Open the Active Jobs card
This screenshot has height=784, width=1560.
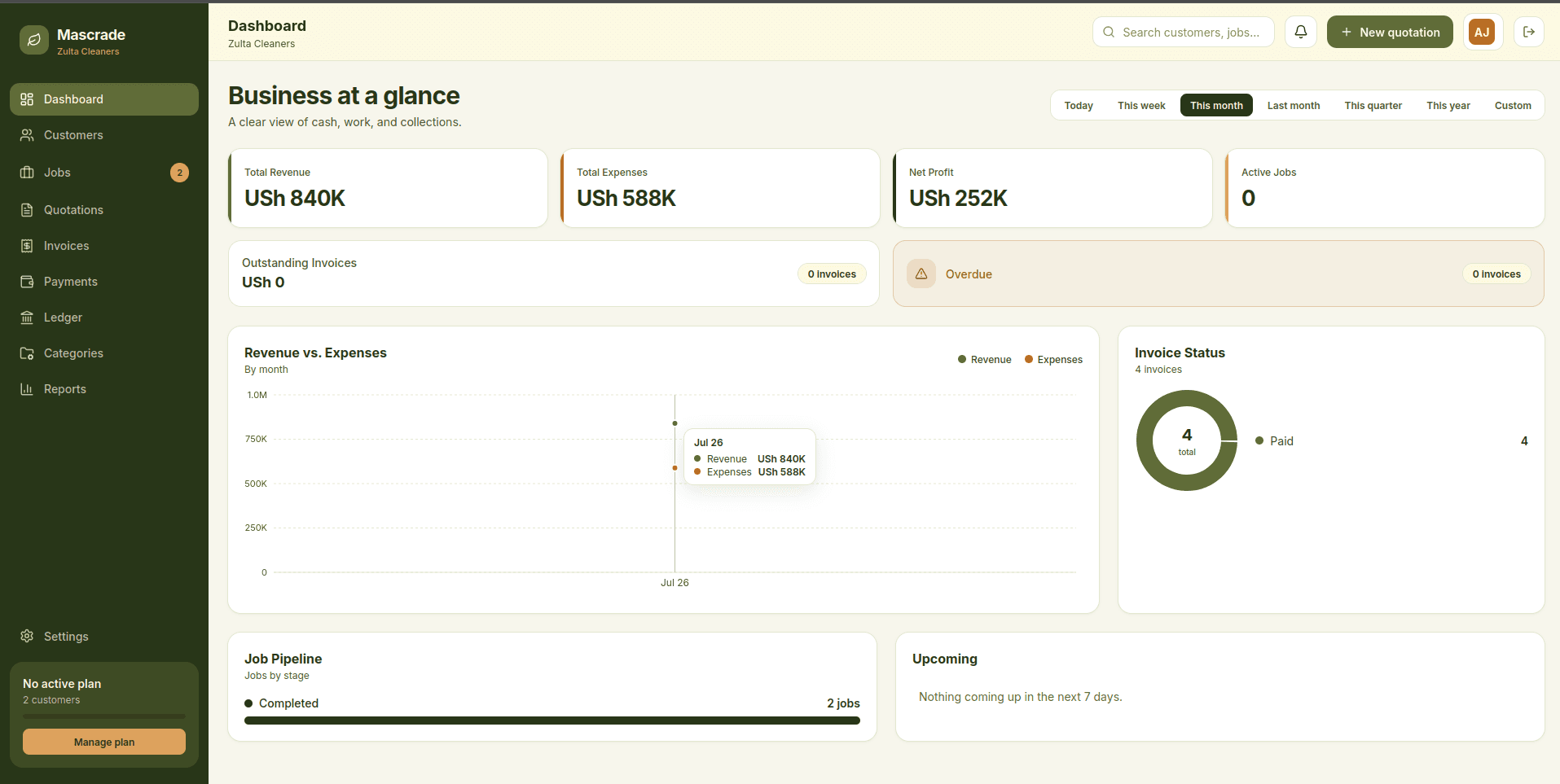click(1385, 188)
